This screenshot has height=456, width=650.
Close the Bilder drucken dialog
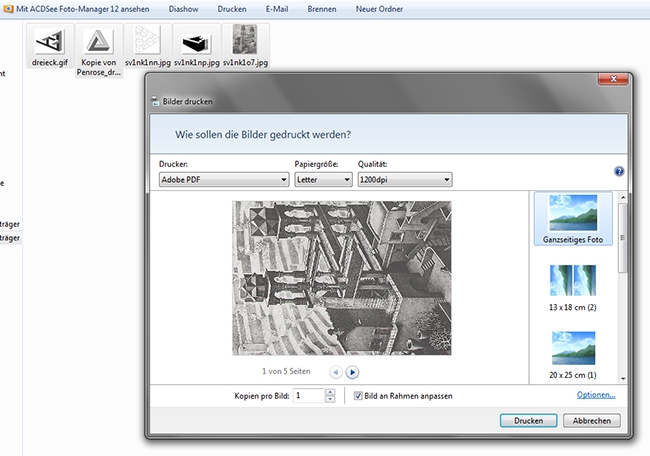coord(614,79)
